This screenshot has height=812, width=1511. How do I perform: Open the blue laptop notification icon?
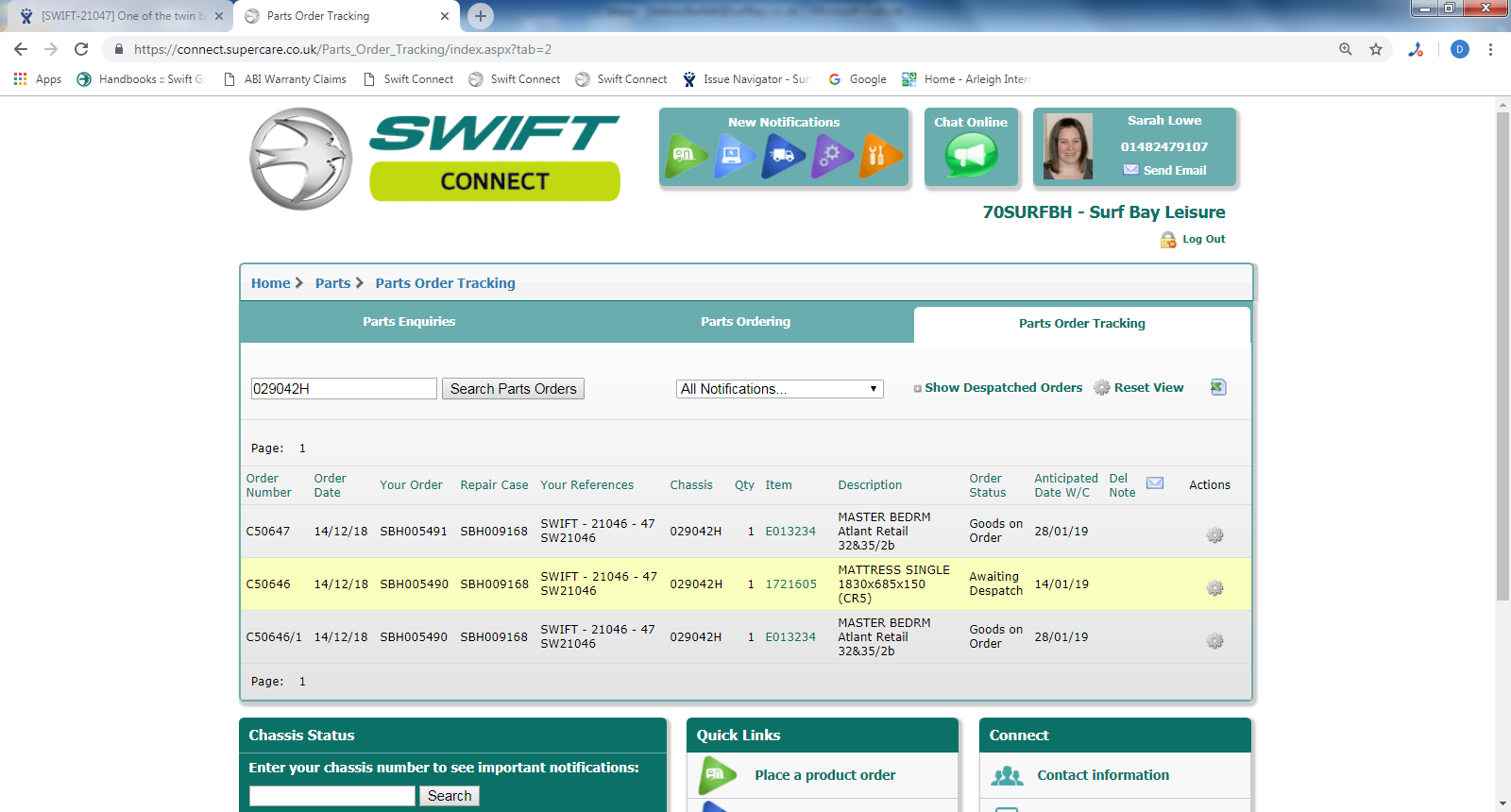[734, 156]
